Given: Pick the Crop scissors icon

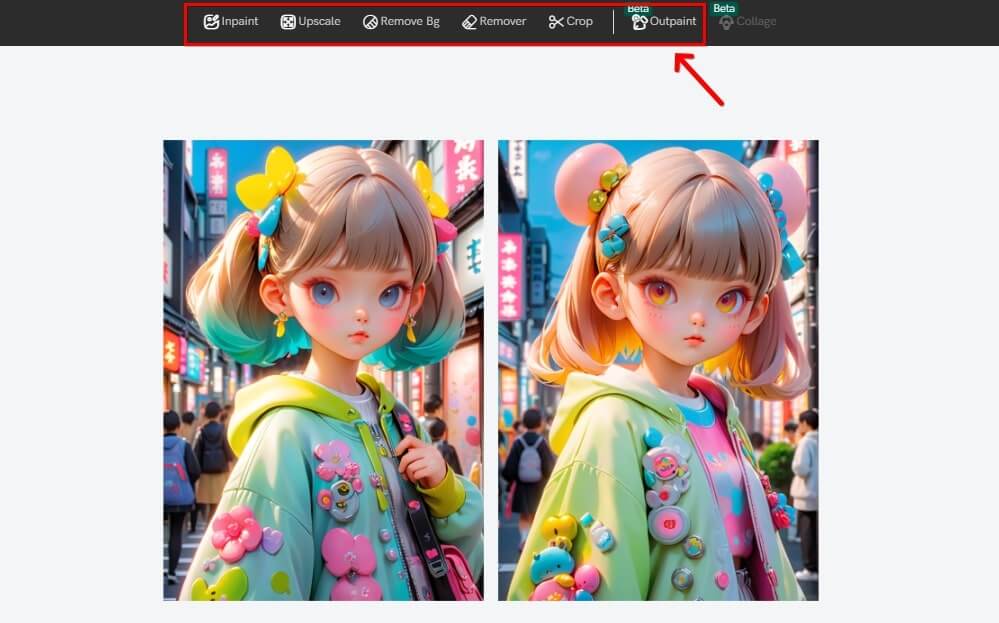Looking at the screenshot, I should pos(556,22).
